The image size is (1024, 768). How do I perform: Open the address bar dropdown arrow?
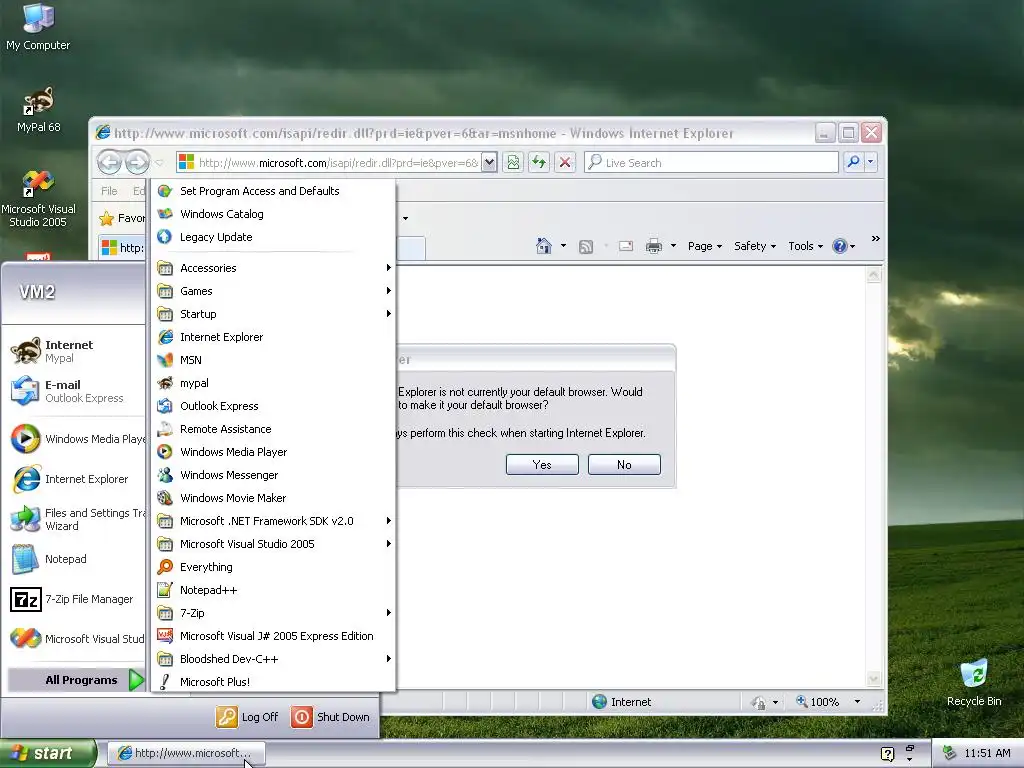489,163
